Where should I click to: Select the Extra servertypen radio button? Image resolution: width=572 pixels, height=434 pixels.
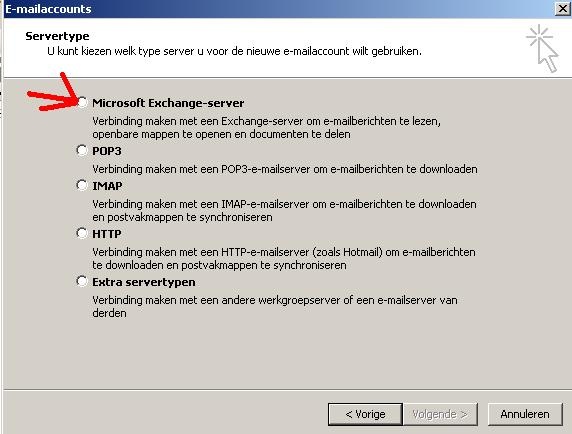(x=82, y=281)
